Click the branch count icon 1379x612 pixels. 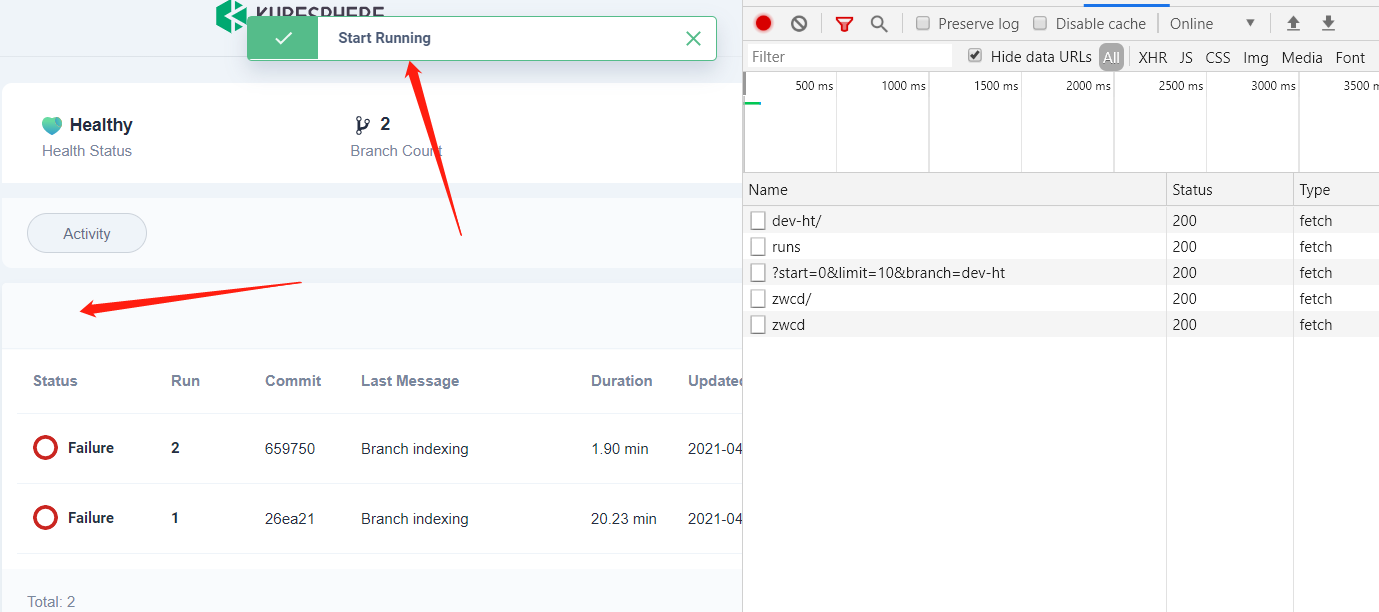click(x=362, y=125)
